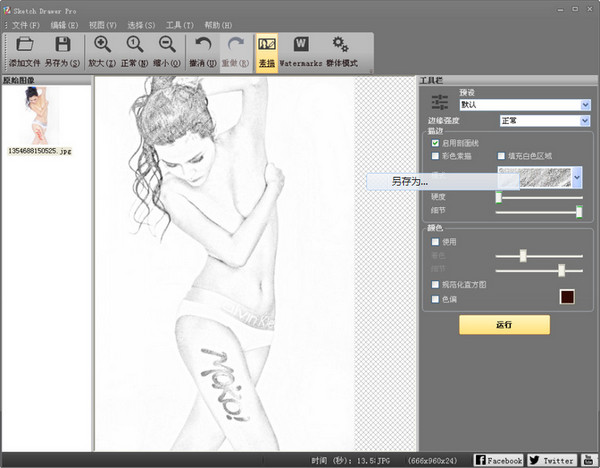The width and height of the screenshot is (600, 468).
Task: Expand the 预设 (Preset) dropdown
Action: (x=584, y=104)
